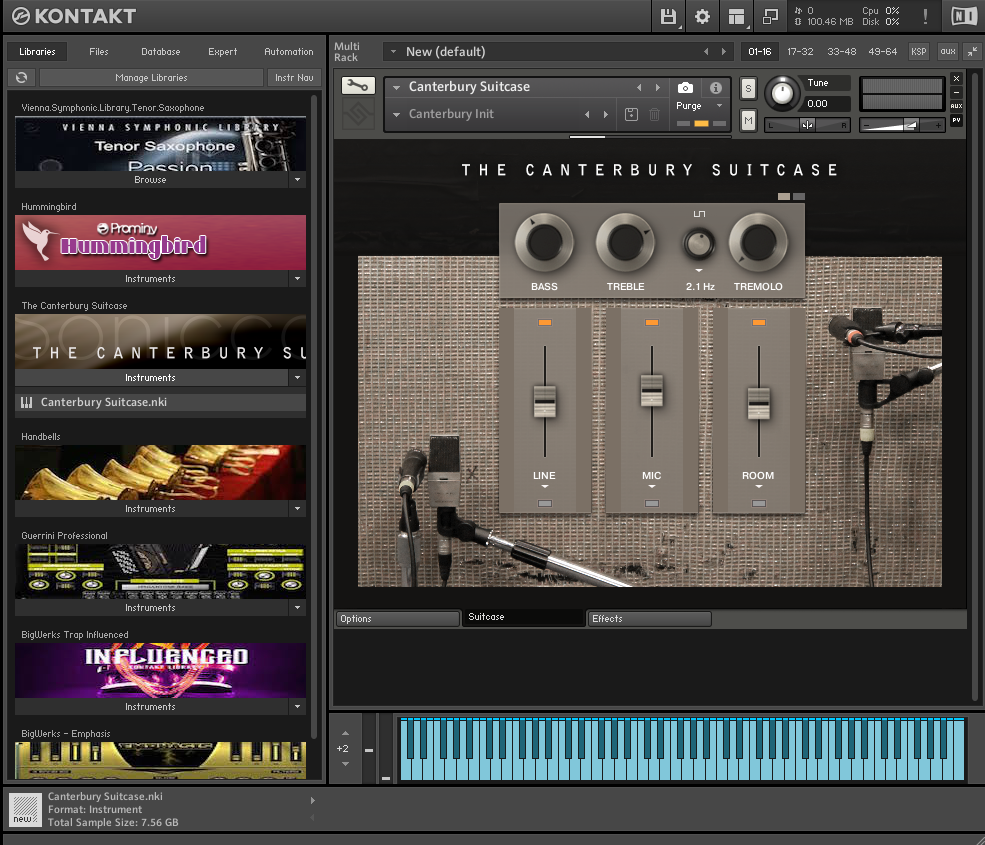Click the exclamation warning indicator
The image size is (985, 845).
[925, 16]
